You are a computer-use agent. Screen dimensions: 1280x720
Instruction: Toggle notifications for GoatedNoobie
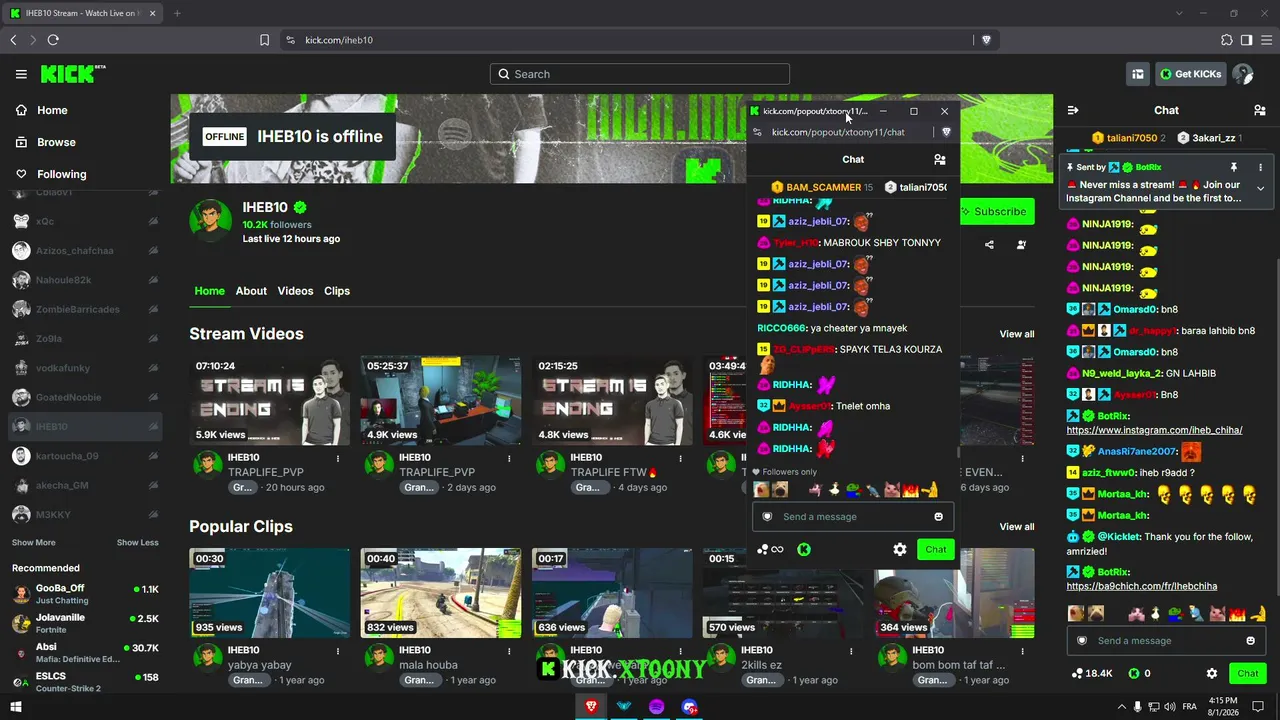click(x=153, y=398)
